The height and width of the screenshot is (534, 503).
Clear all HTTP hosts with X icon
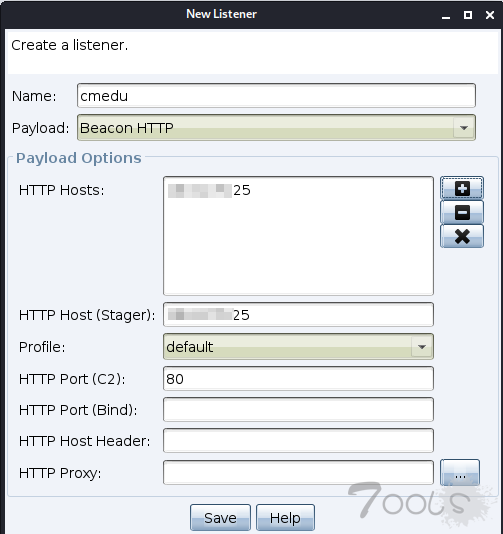tap(462, 236)
